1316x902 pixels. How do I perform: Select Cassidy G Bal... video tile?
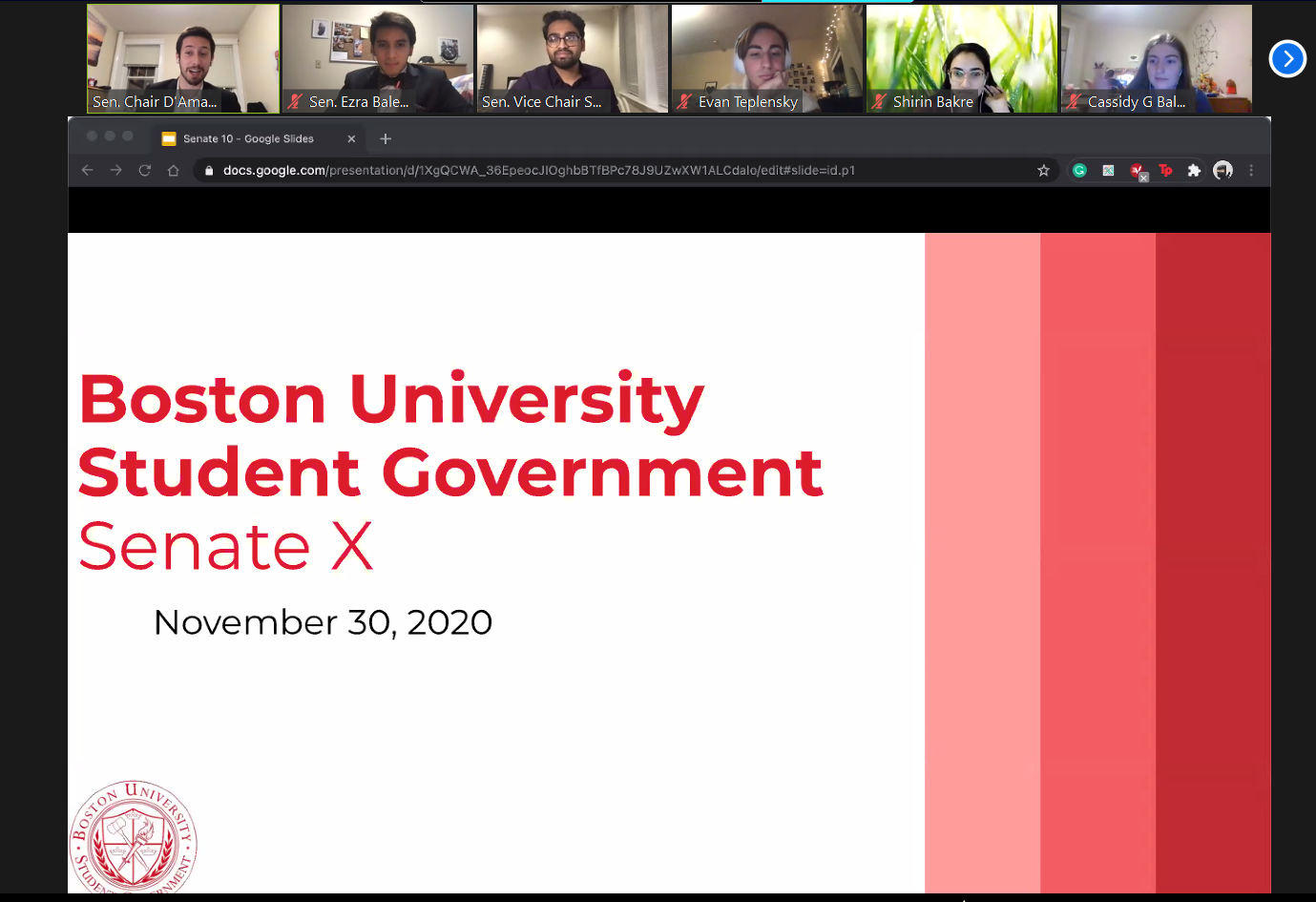coord(1157,58)
